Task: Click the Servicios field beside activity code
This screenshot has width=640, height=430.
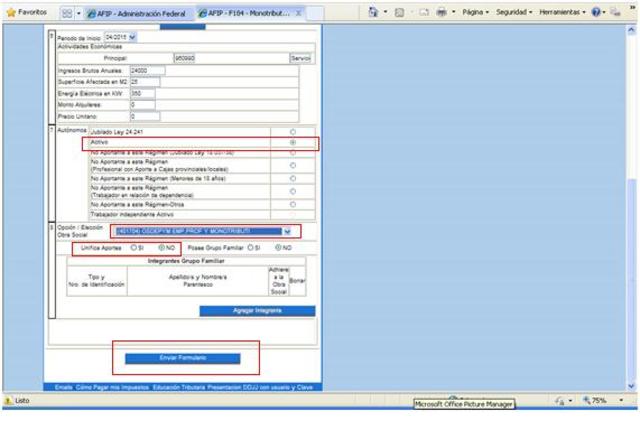Action: [x=301, y=58]
